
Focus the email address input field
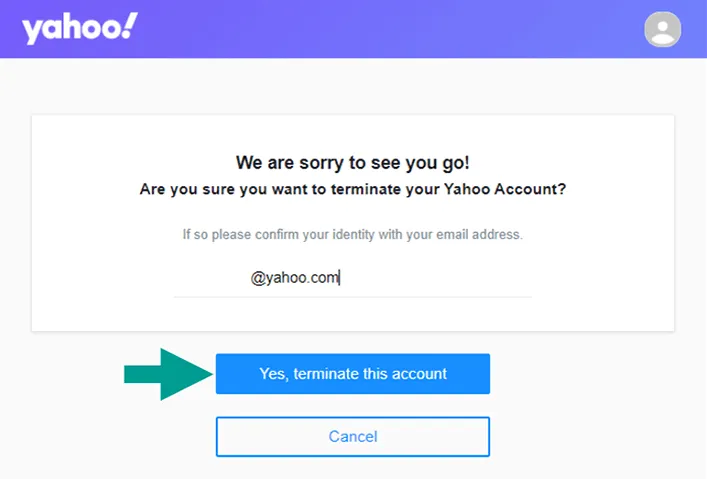(353, 277)
